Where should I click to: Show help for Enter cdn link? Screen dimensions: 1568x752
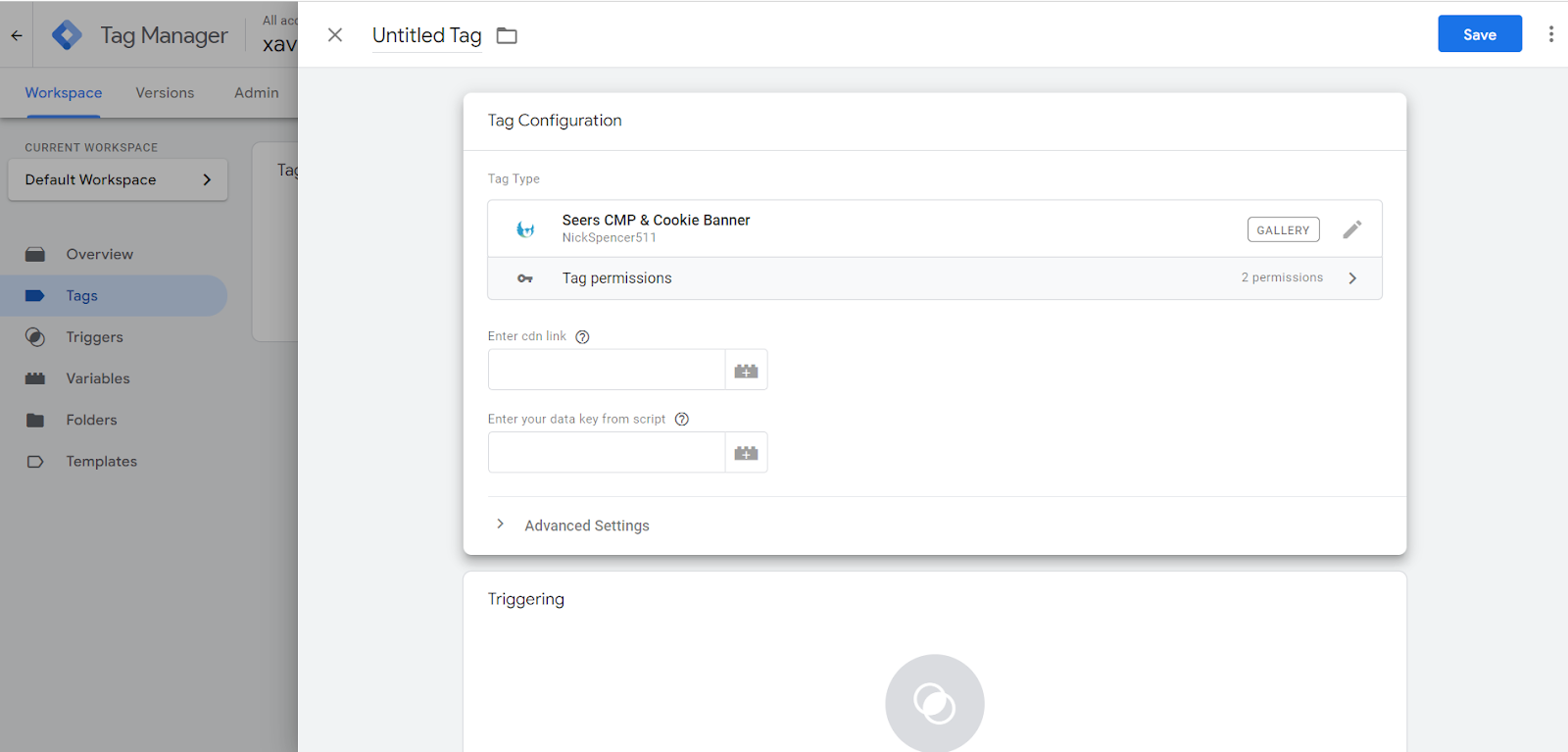pos(582,337)
